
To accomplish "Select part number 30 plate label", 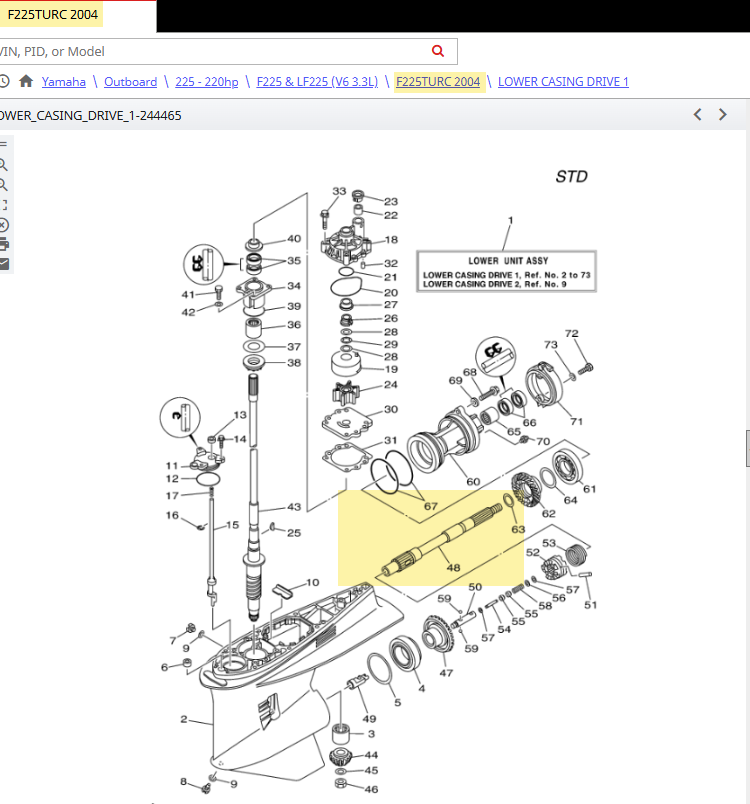I will pyautogui.click(x=391, y=409).
